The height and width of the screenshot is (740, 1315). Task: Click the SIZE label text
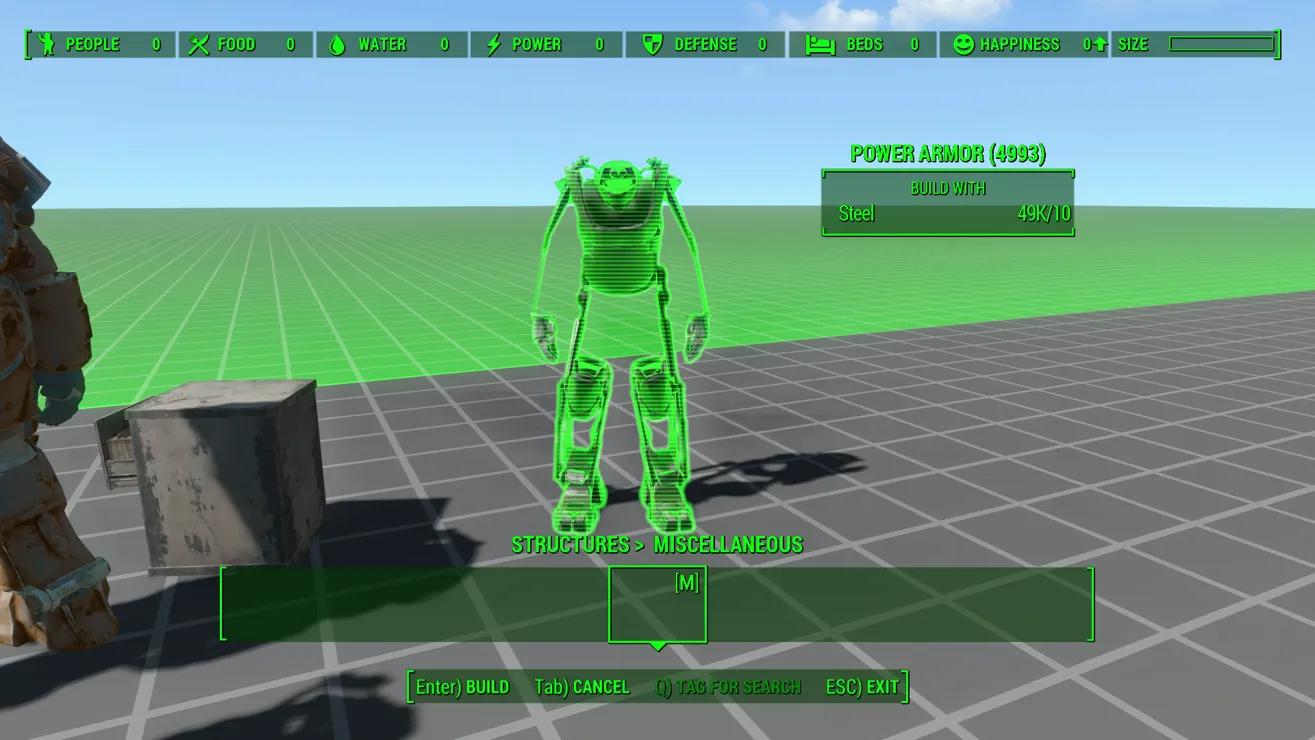click(x=1133, y=44)
